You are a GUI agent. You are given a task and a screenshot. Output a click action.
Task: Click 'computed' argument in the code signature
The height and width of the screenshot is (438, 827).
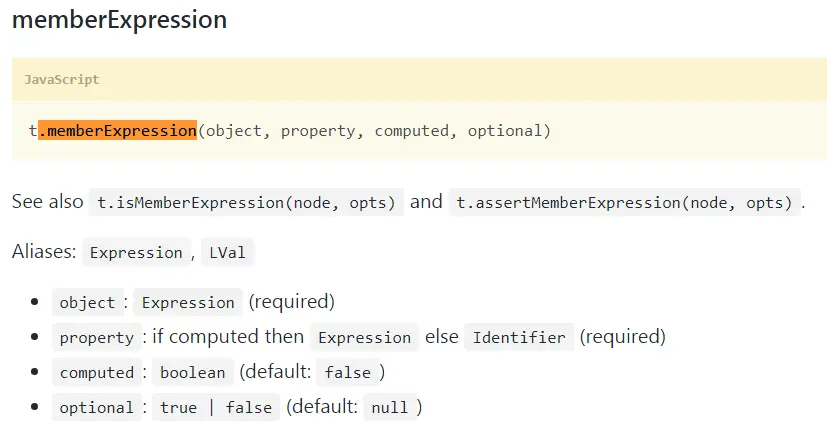pos(412,130)
